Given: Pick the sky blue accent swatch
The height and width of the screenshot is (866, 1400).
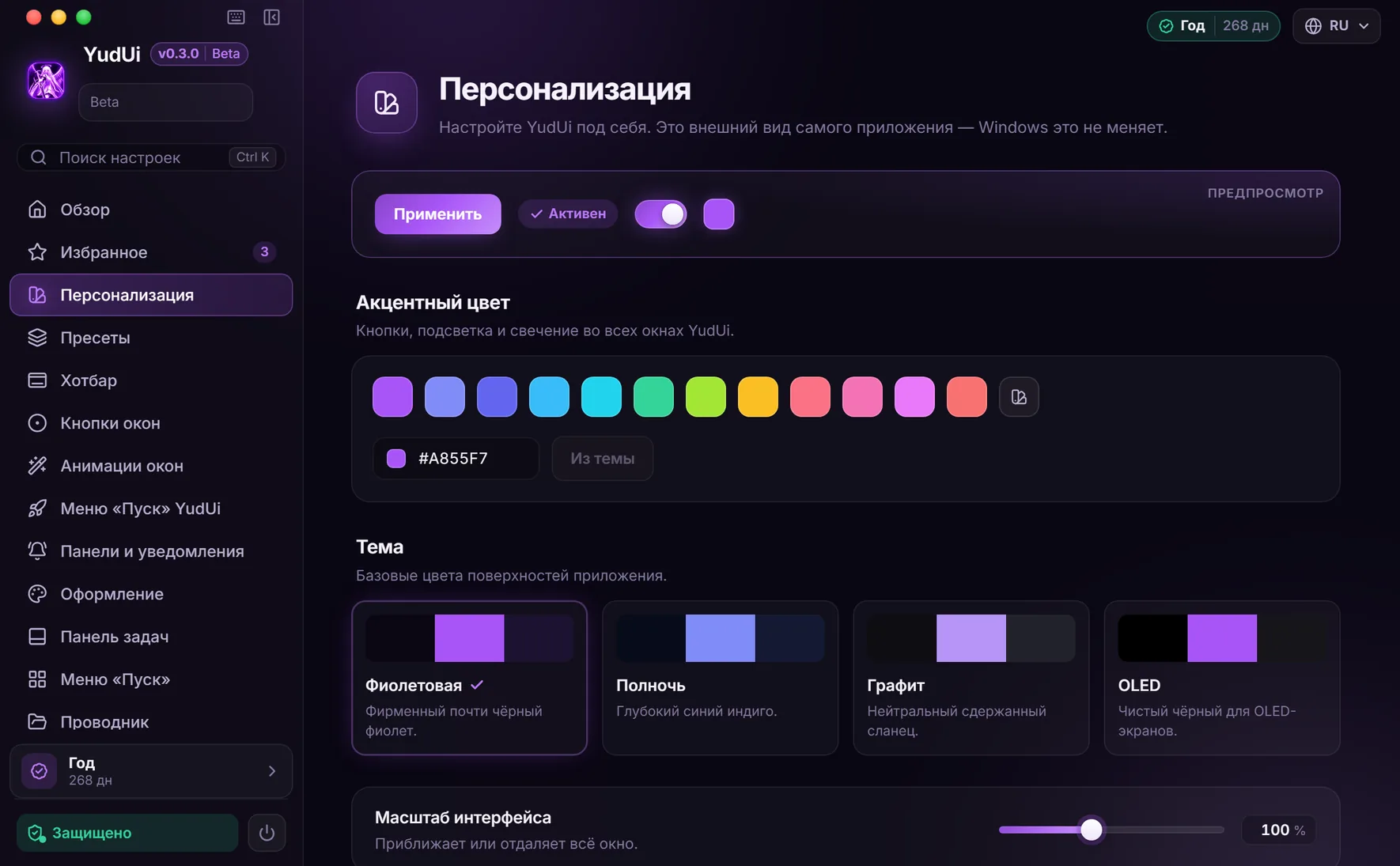Looking at the screenshot, I should click(x=549, y=397).
